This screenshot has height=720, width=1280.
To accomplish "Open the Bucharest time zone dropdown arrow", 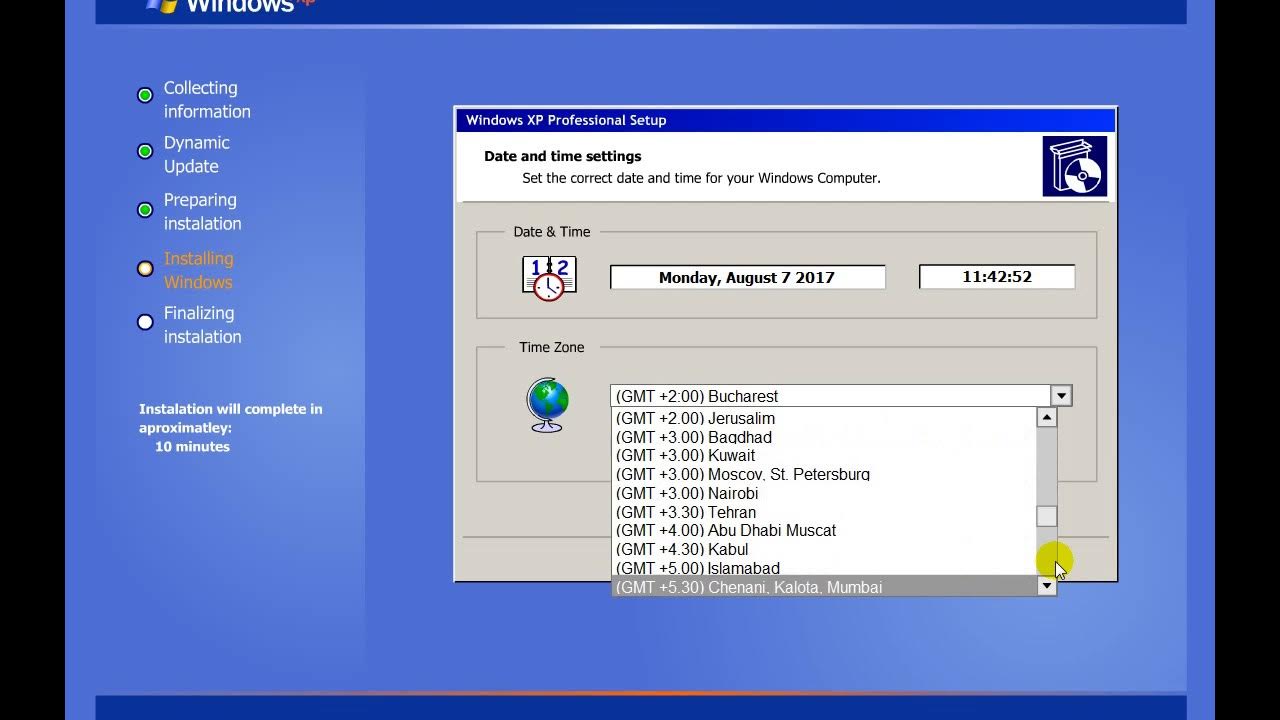I will 1061,396.
